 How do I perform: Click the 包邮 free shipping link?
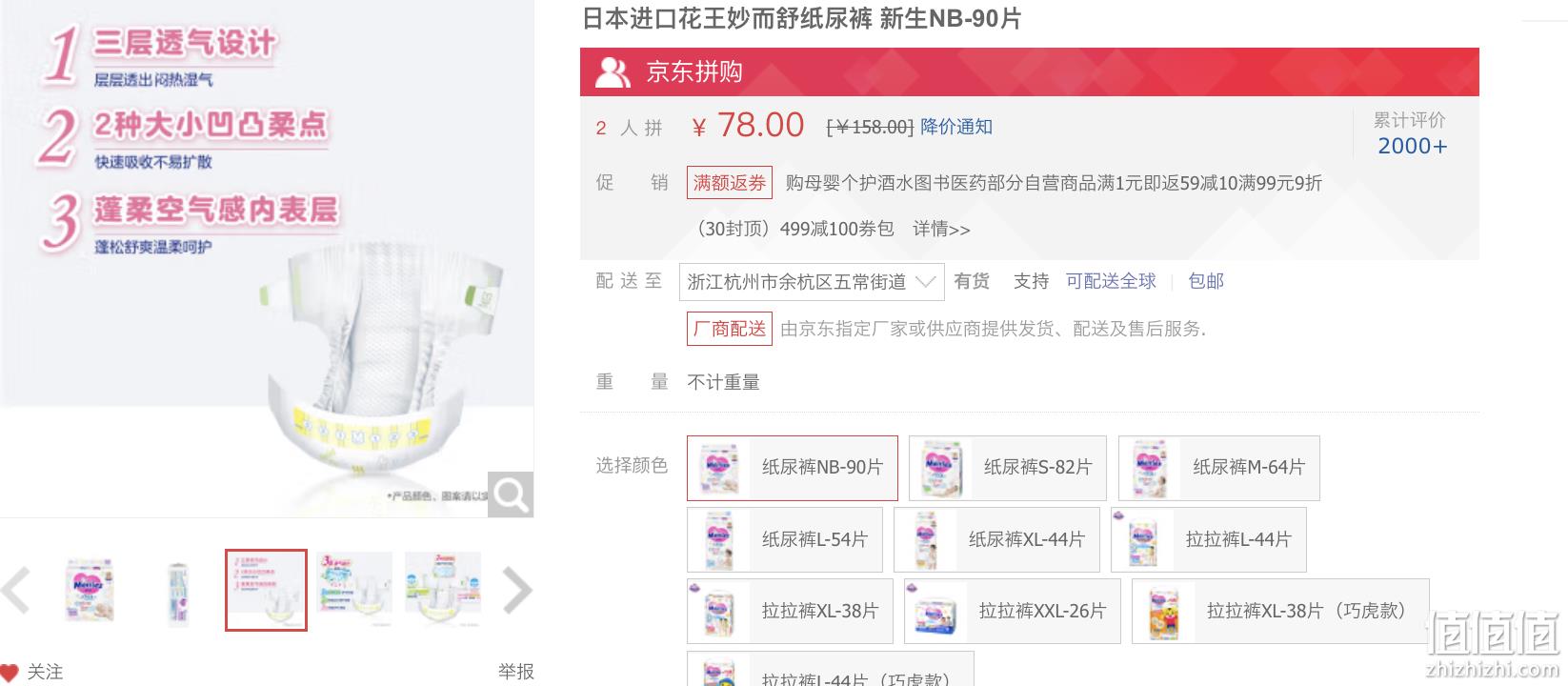coord(1206,281)
